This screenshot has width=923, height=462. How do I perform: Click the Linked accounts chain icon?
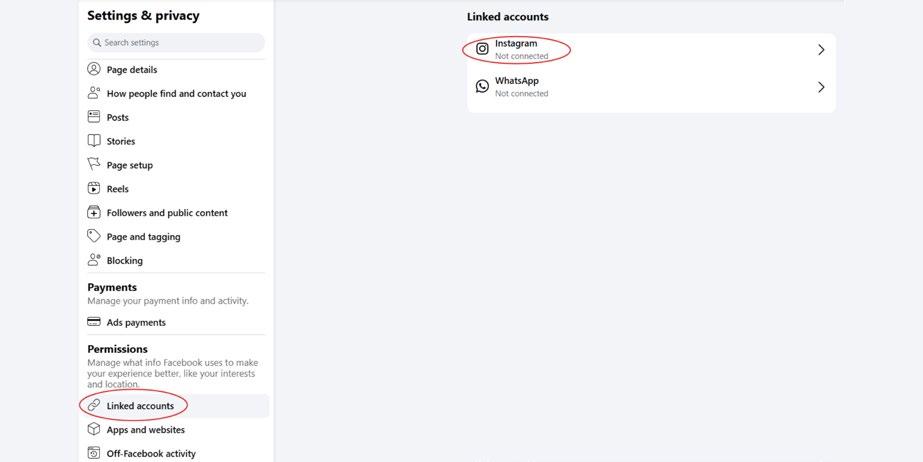tap(94, 405)
